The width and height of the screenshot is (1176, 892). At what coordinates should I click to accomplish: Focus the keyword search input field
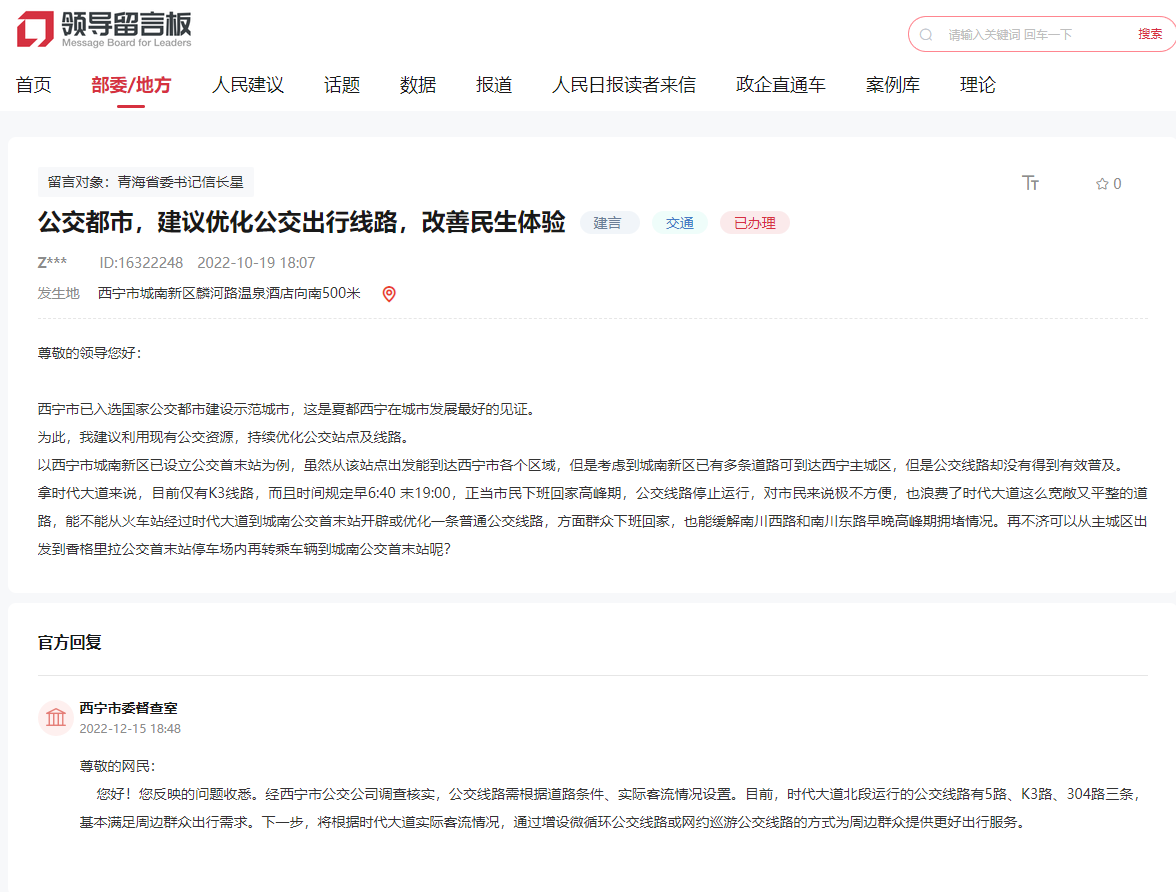(1030, 34)
